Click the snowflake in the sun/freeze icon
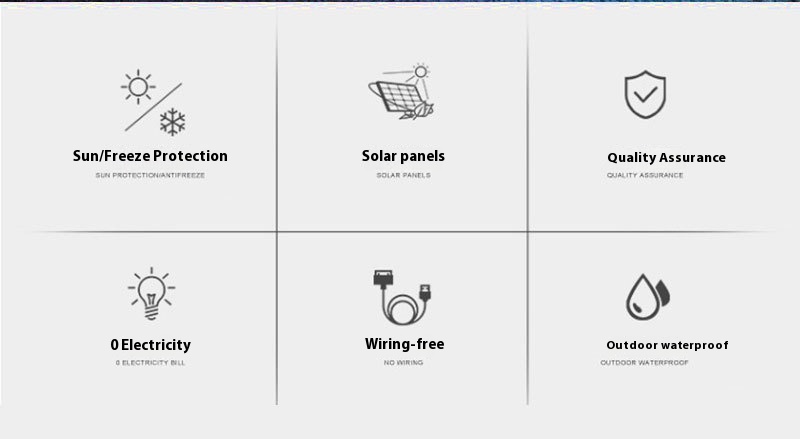The image size is (800, 439). [172, 122]
